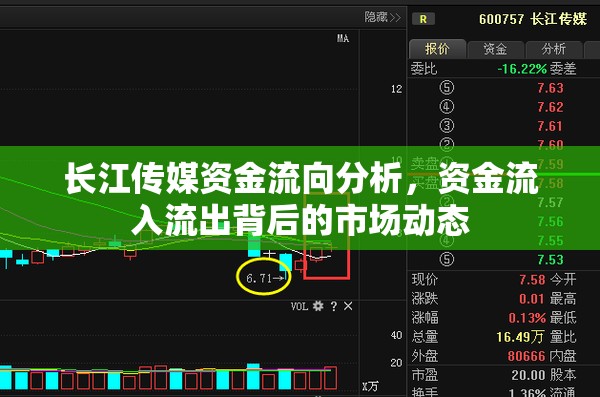Click the 涨跌 value 0.01
The height and width of the screenshot is (397, 600).
coord(532,299)
